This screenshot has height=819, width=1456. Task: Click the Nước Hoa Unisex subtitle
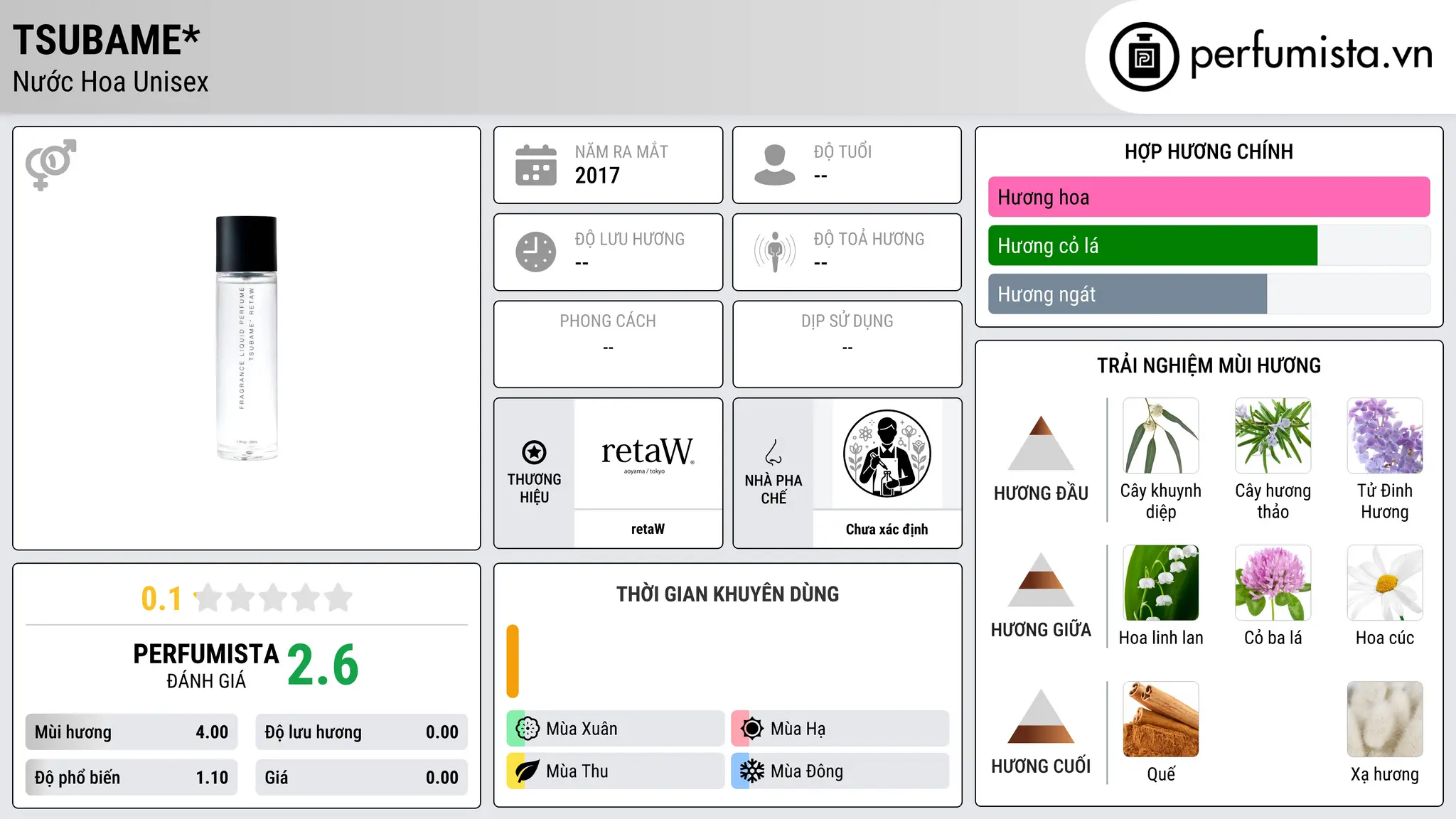click(111, 82)
